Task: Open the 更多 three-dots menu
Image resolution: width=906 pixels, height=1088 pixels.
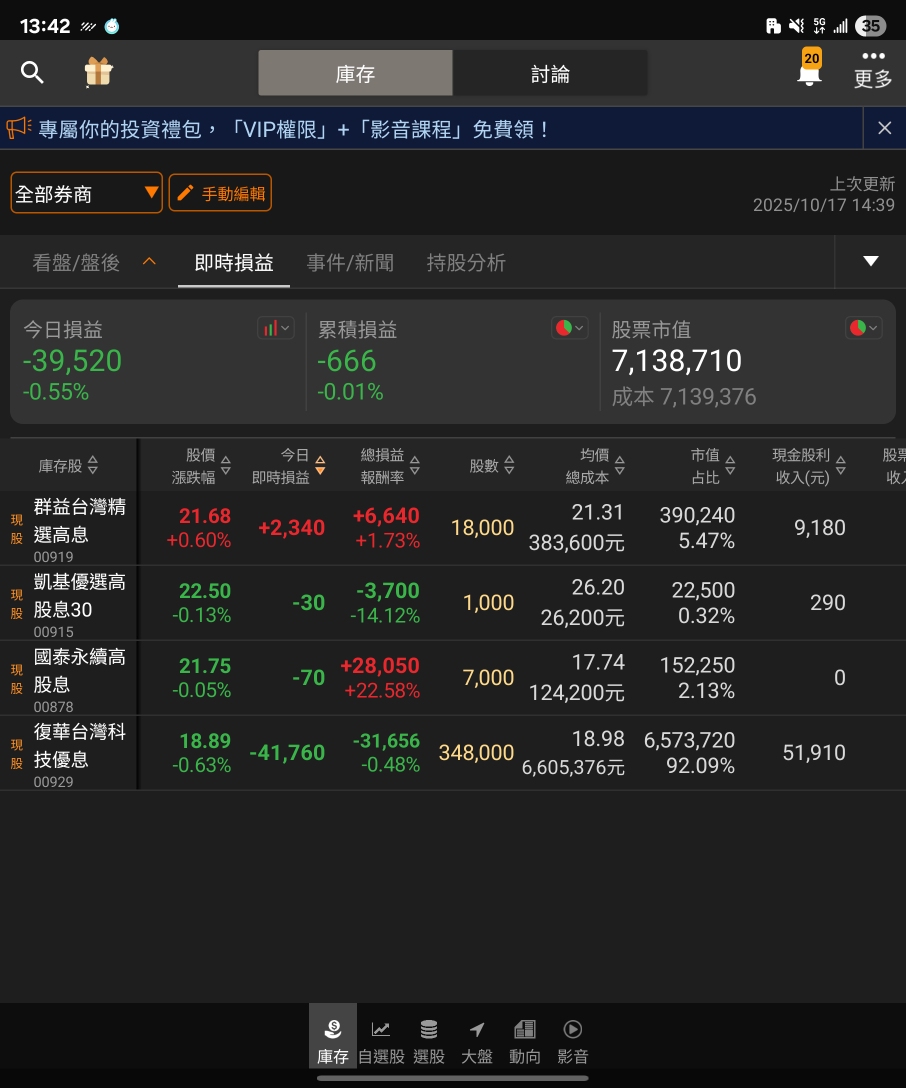Action: click(873, 69)
